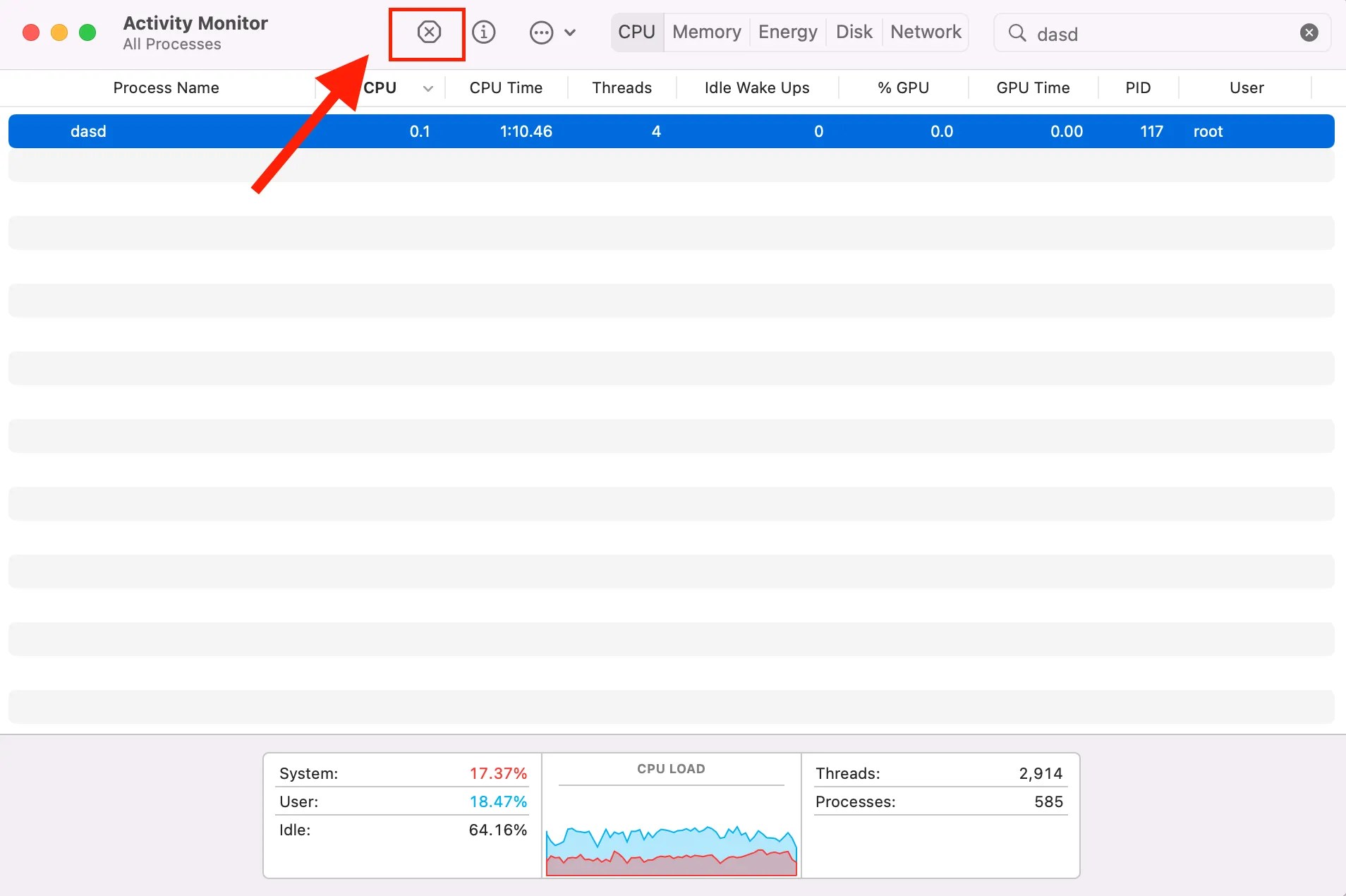Click the Processes count 585
This screenshot has width=1346, height=896.
tap(1049, 802)
